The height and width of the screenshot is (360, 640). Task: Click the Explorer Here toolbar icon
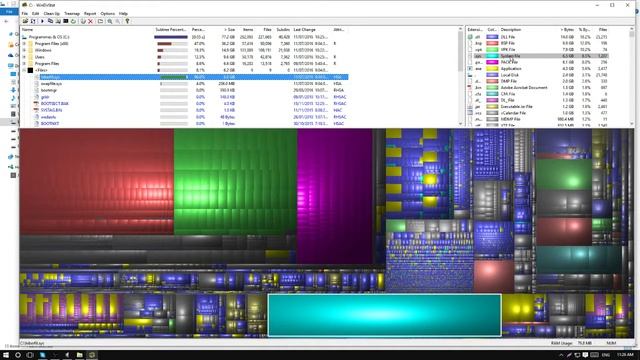click(58, 21)
